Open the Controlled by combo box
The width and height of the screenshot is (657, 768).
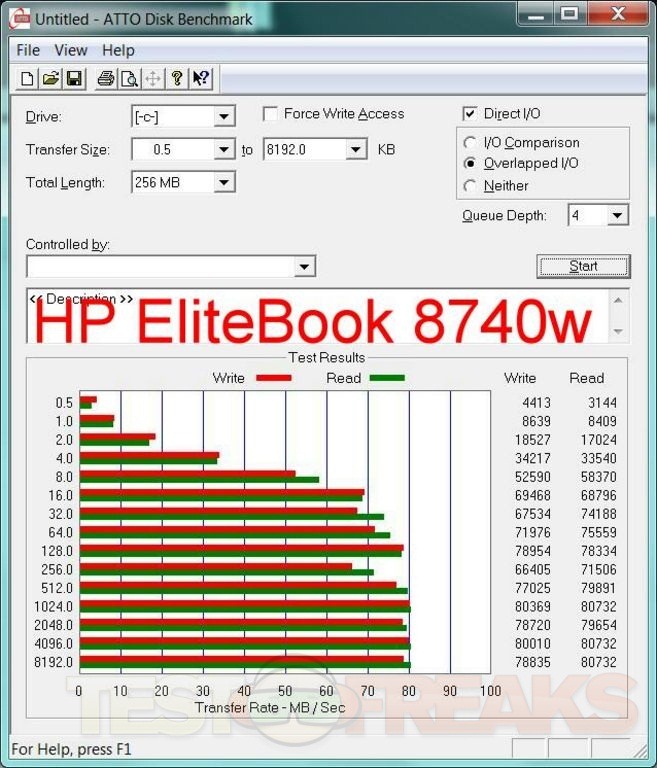point(305,266)
